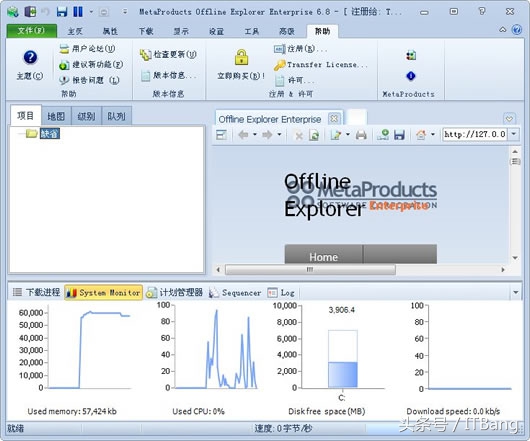Open the 计划管理器 tab
The width and height of the screenshot is (530, 441).
point(175,292)
